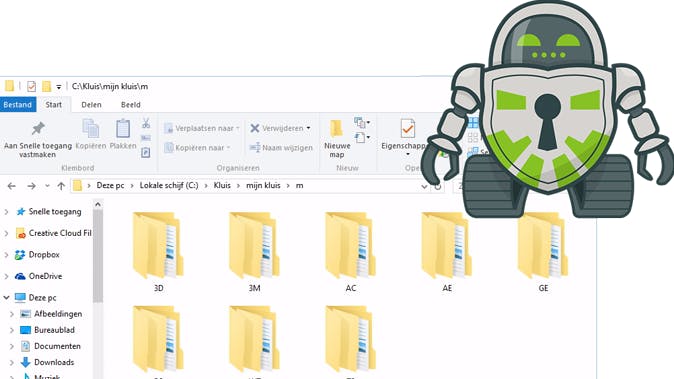Expand the Snelle toegang tree node
This screenshot has height=379, width=674.
pyautogui.click(x=6, y=211)
